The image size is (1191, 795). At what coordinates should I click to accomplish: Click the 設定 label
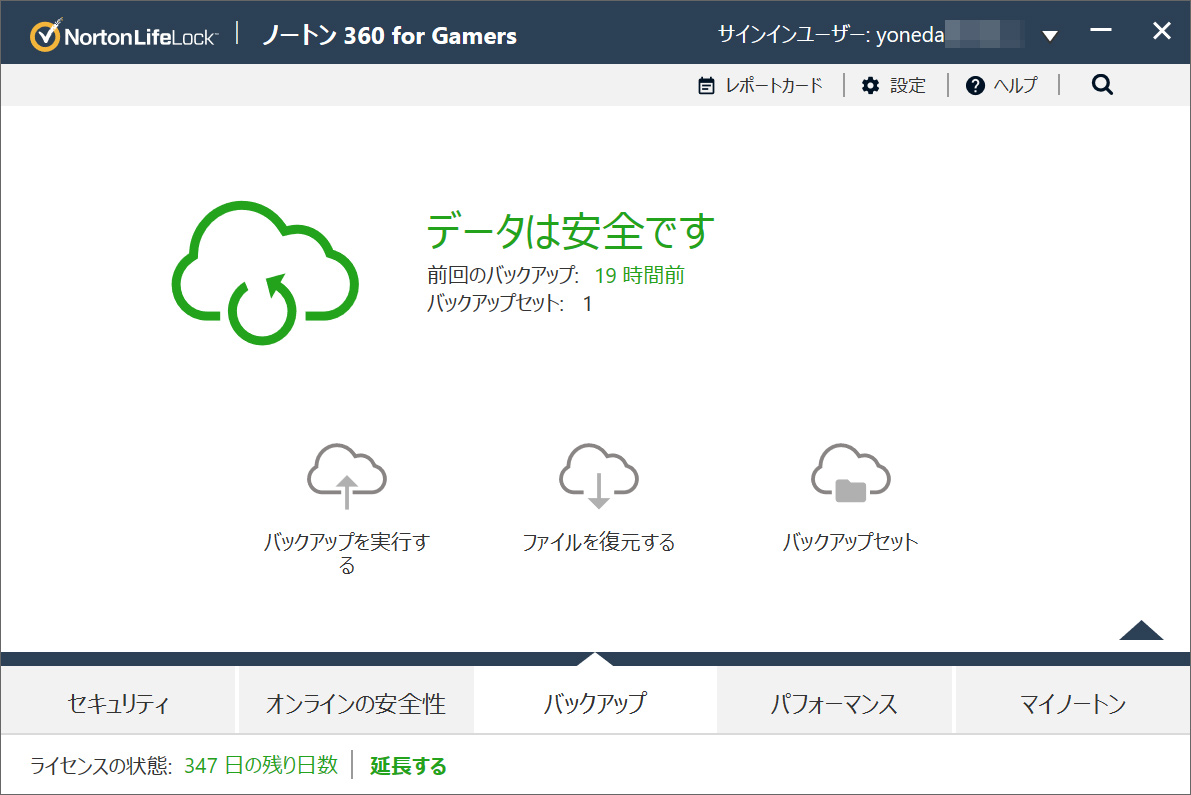point(908,86)
